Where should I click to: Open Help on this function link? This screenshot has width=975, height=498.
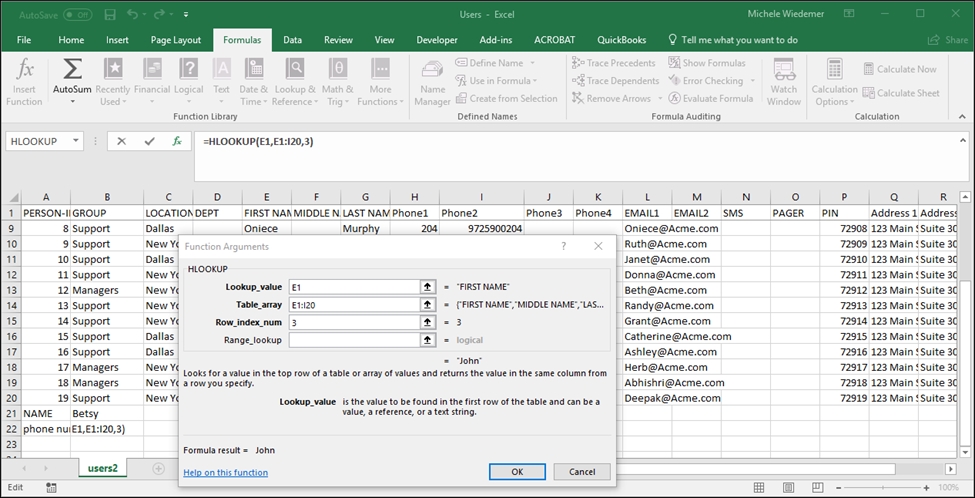pos(226,473)
